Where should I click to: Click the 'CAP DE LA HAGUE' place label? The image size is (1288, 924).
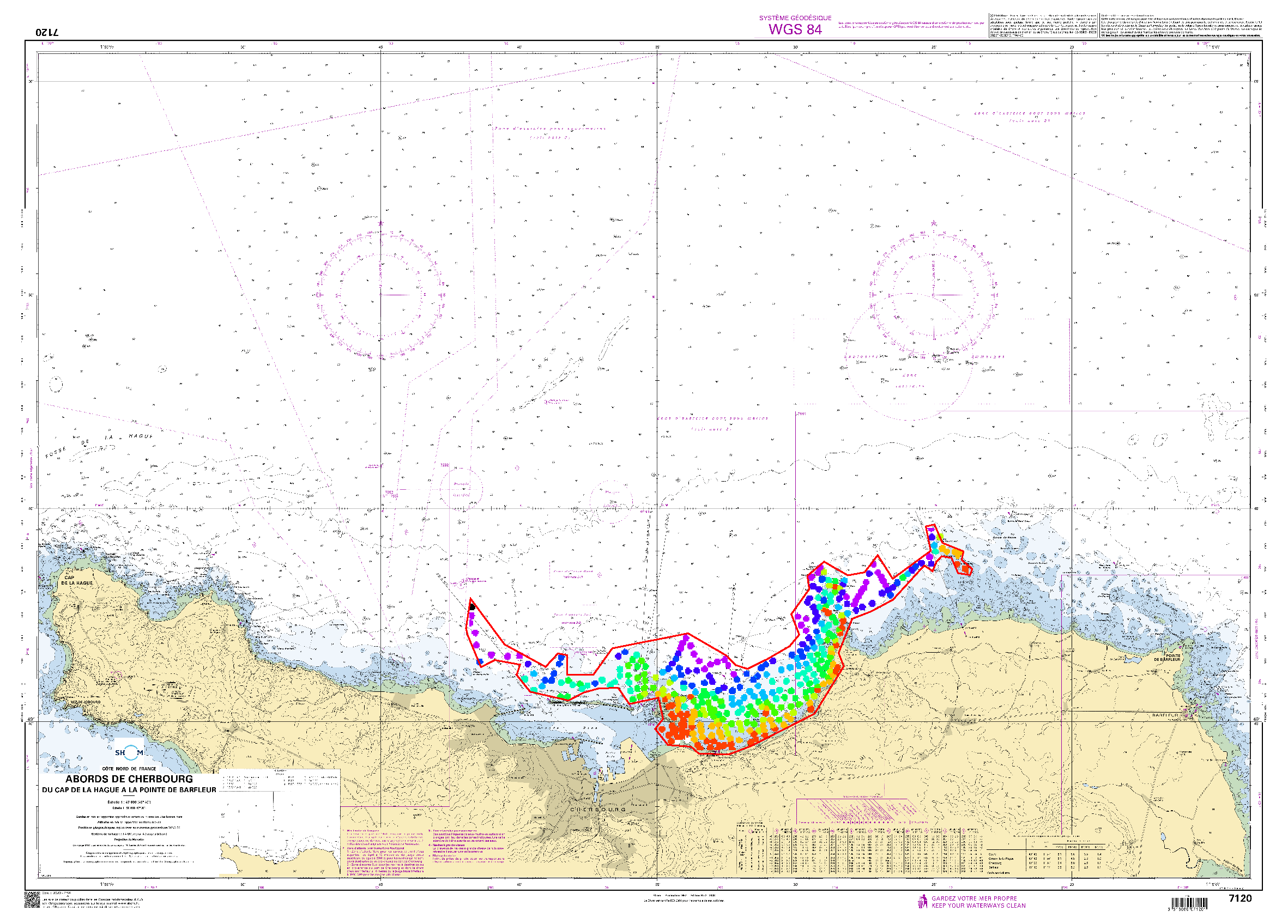tap(77, 580)
